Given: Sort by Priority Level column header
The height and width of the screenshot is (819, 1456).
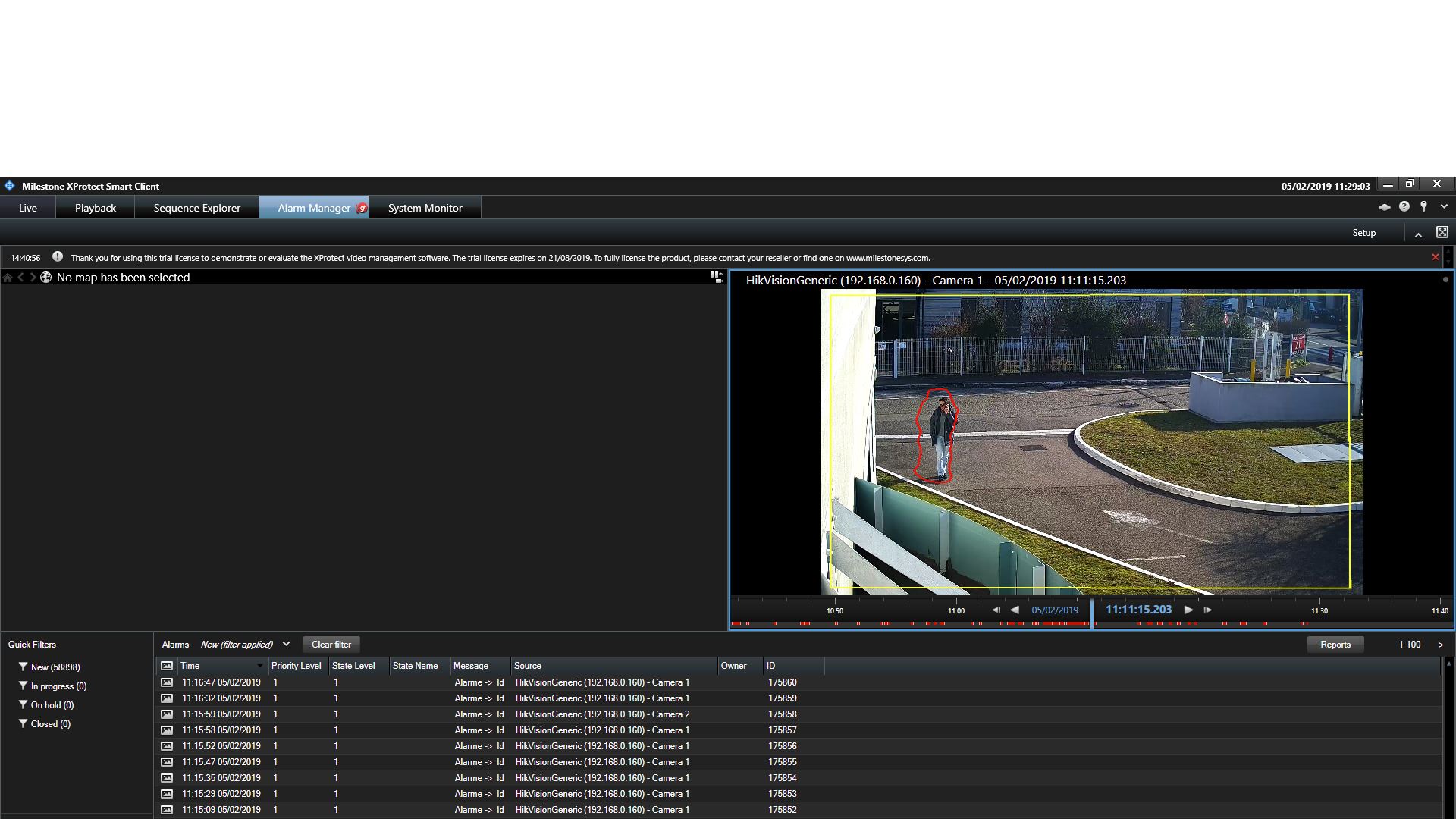Looking at the screenshot, I should pos(297,666).
